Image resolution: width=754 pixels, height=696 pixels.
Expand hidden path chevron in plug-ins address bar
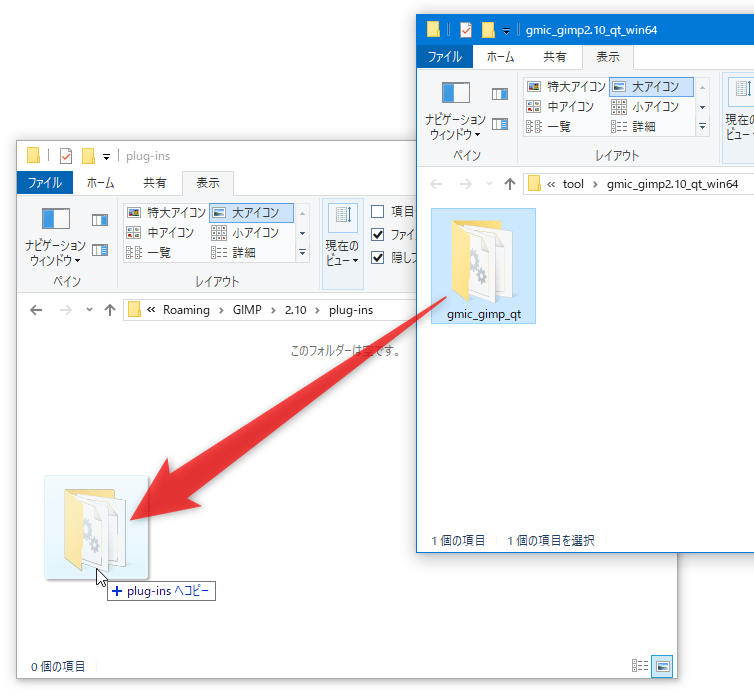pyautogui.click(x=151, y=310)
